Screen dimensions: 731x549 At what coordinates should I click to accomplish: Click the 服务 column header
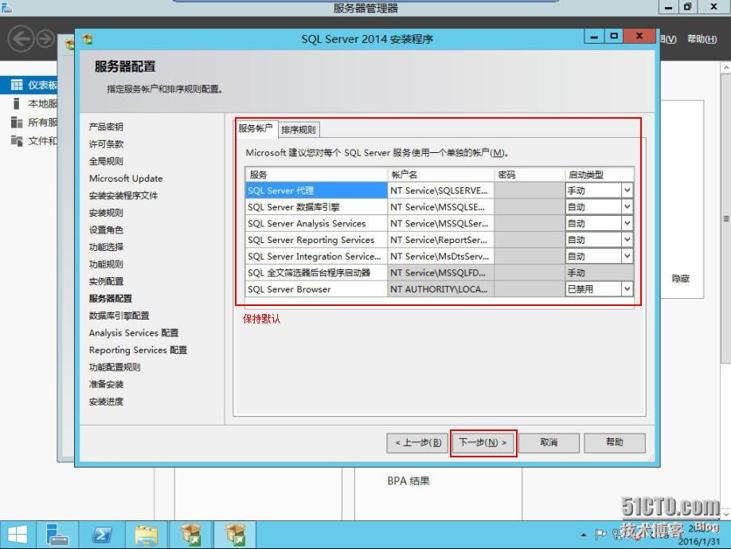coord(316,174)
